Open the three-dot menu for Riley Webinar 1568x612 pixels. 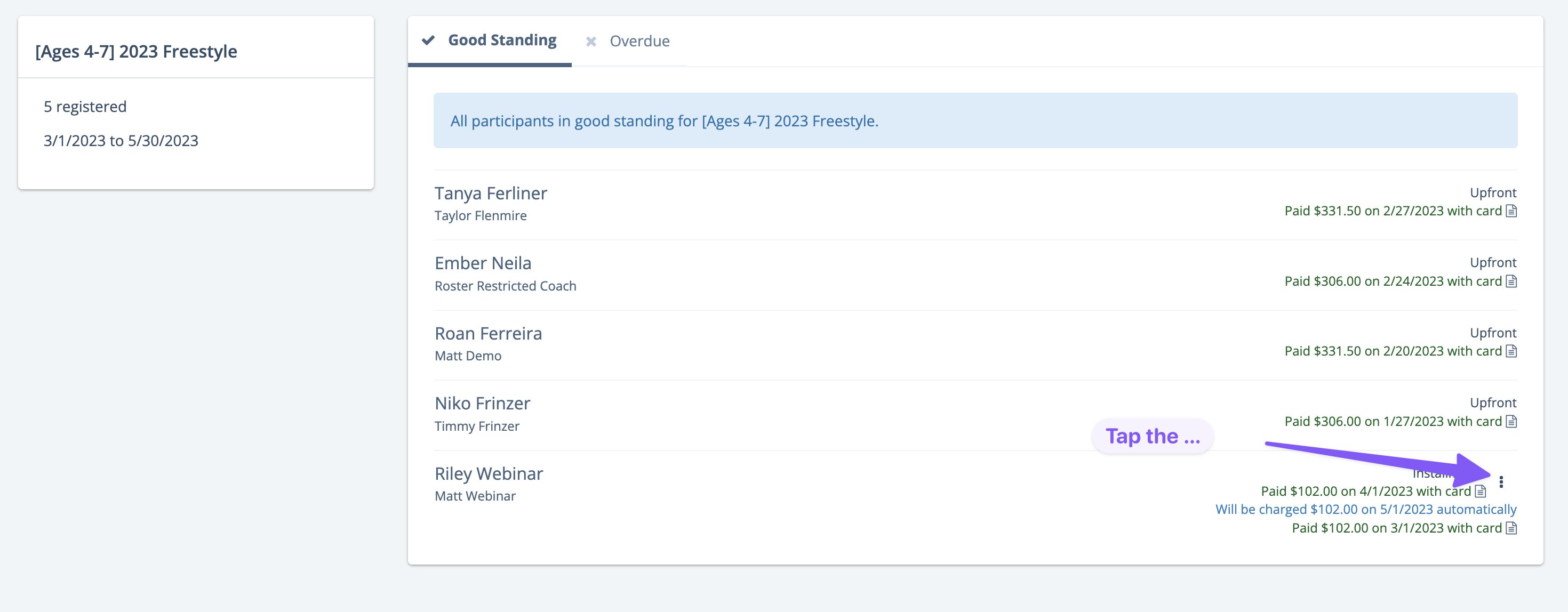click(x=1501, y=482)
